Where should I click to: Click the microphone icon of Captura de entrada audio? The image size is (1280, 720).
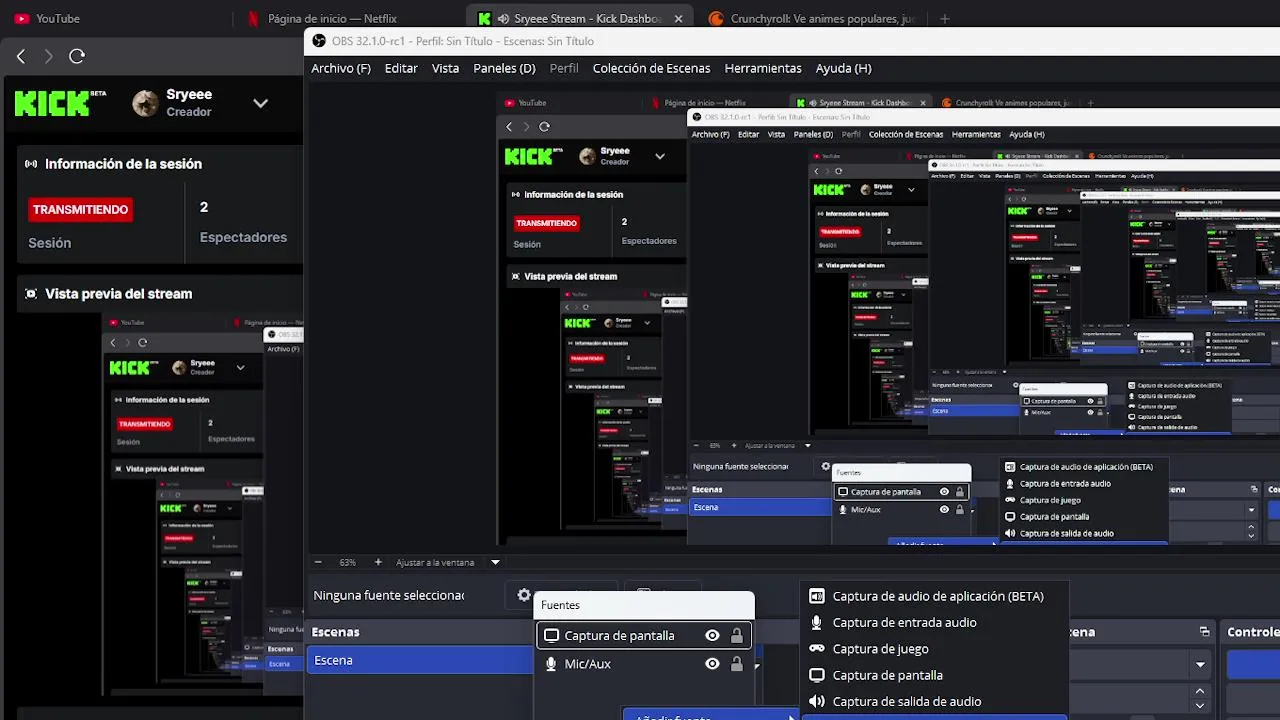point(817,622)
